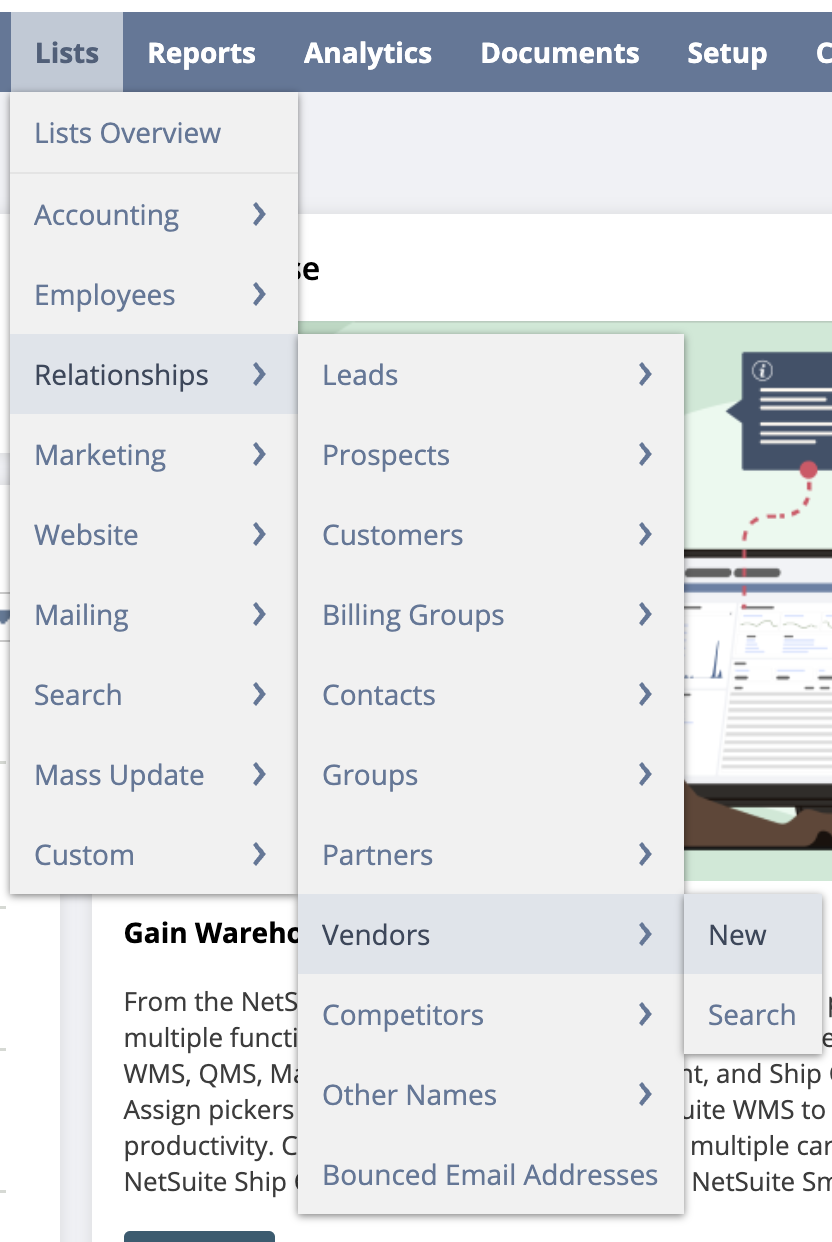The height and width of the screenshot is (1242, 832).
Task: Click the Mass Update chevron icon
Action: click(260, 774)
